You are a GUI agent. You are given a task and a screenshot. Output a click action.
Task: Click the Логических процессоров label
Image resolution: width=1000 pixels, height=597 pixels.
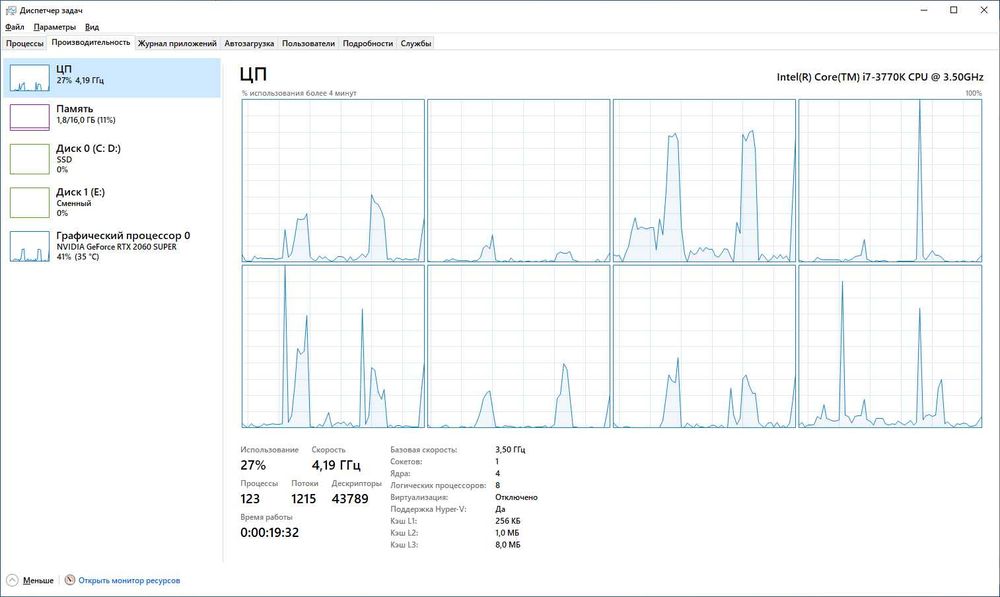coord(438,485)
